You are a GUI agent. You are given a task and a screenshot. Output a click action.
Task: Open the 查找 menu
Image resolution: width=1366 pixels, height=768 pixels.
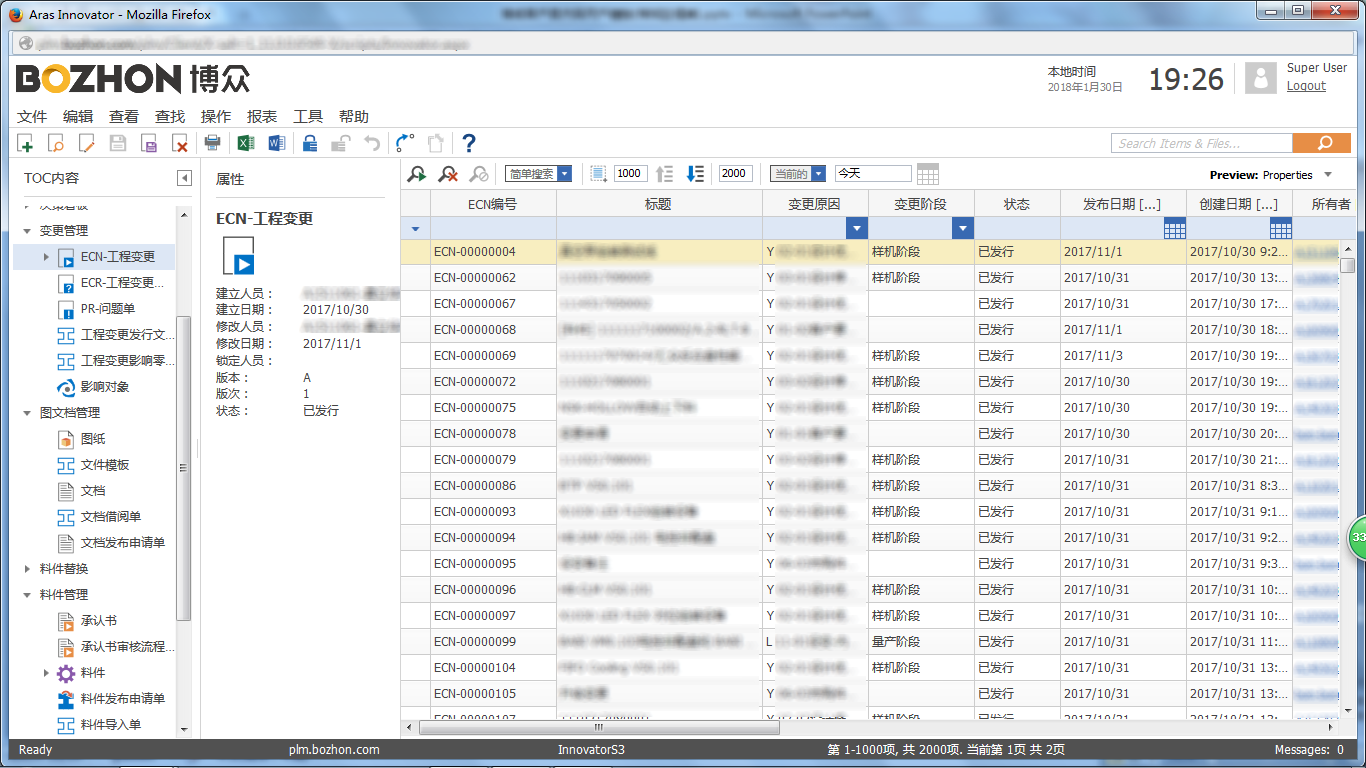[170, 117]
